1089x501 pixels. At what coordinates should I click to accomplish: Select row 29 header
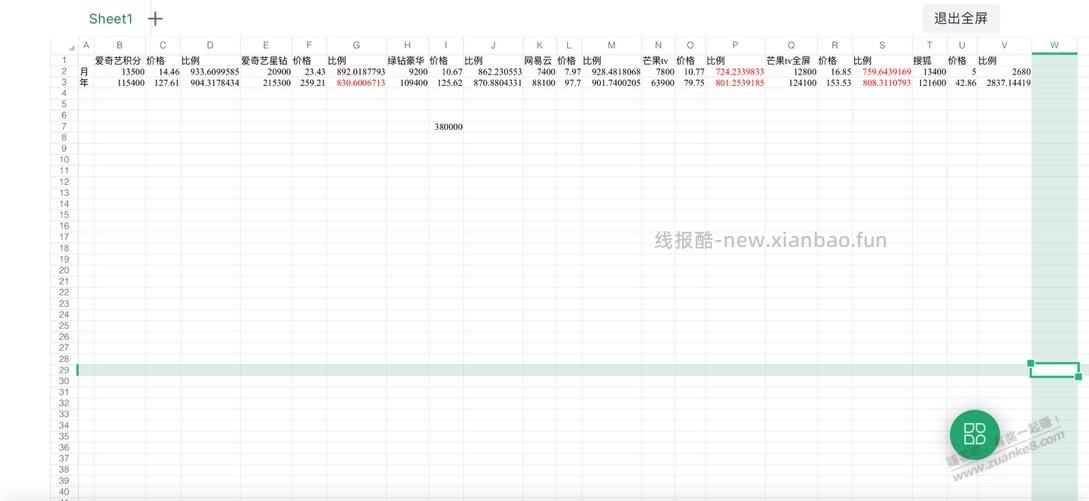(64, 370)
